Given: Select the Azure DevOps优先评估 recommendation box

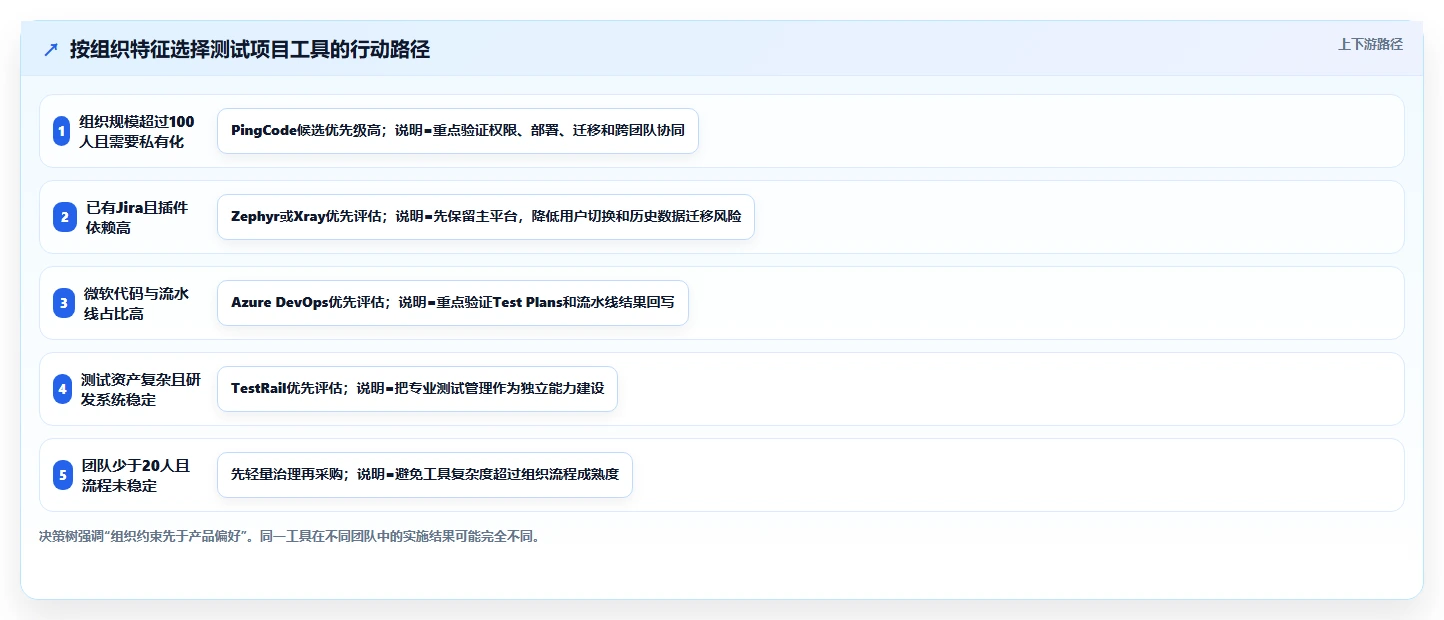Looking at the screenshot, I should pyautogui.click(x=452, y=303).
